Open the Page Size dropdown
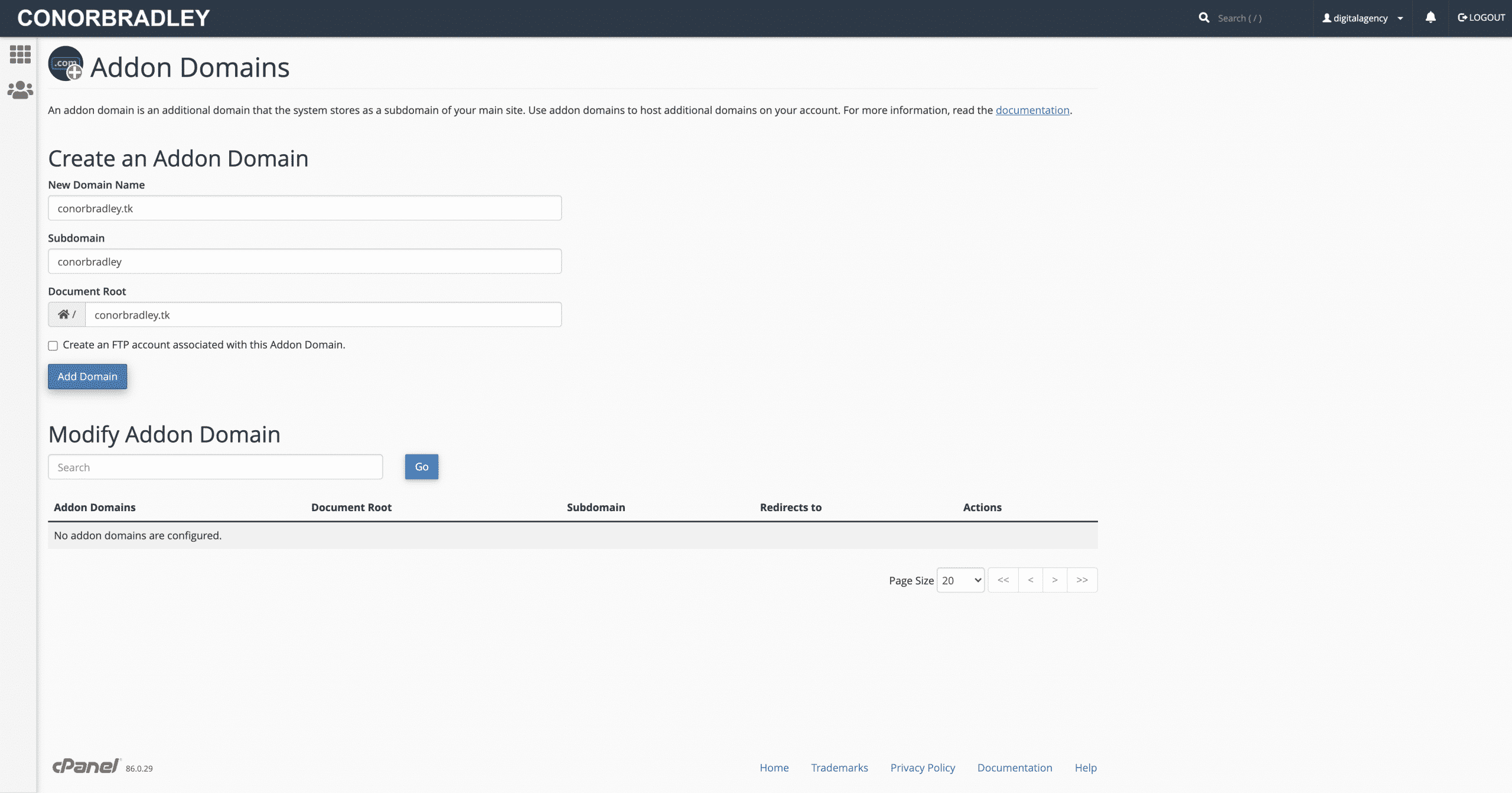1512x793 pixels. [960, 580]
